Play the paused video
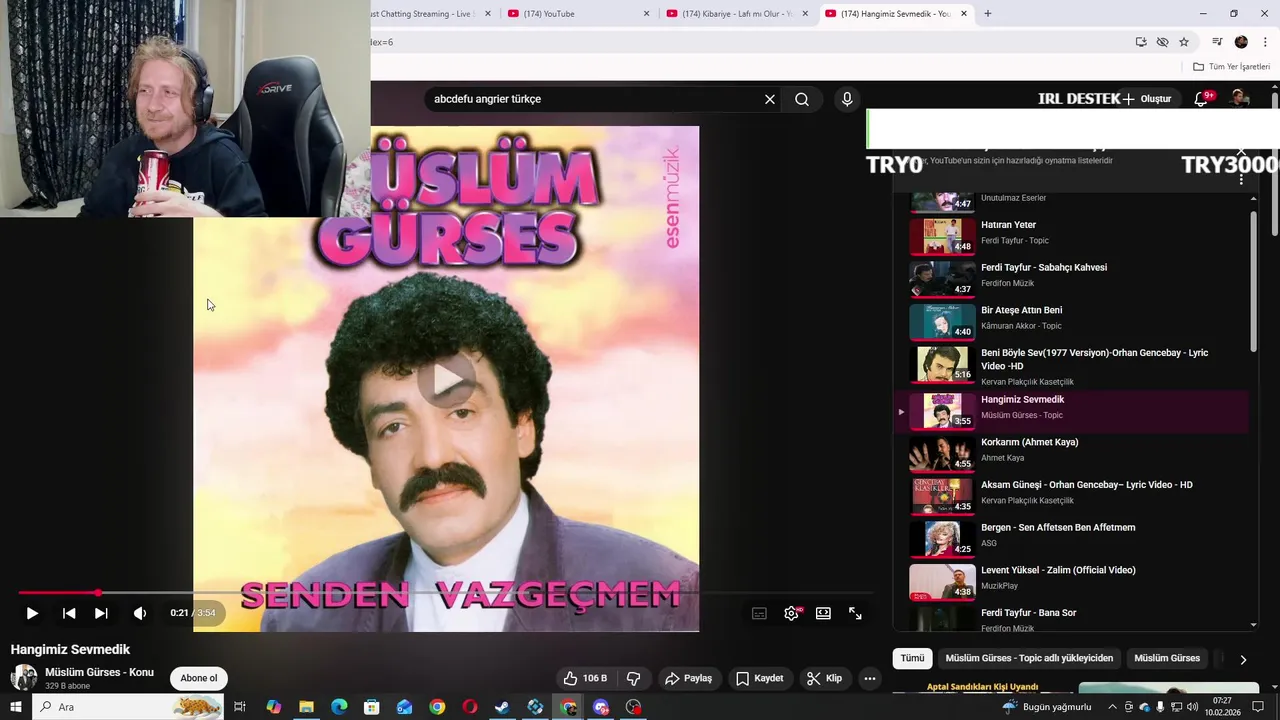 32,613
